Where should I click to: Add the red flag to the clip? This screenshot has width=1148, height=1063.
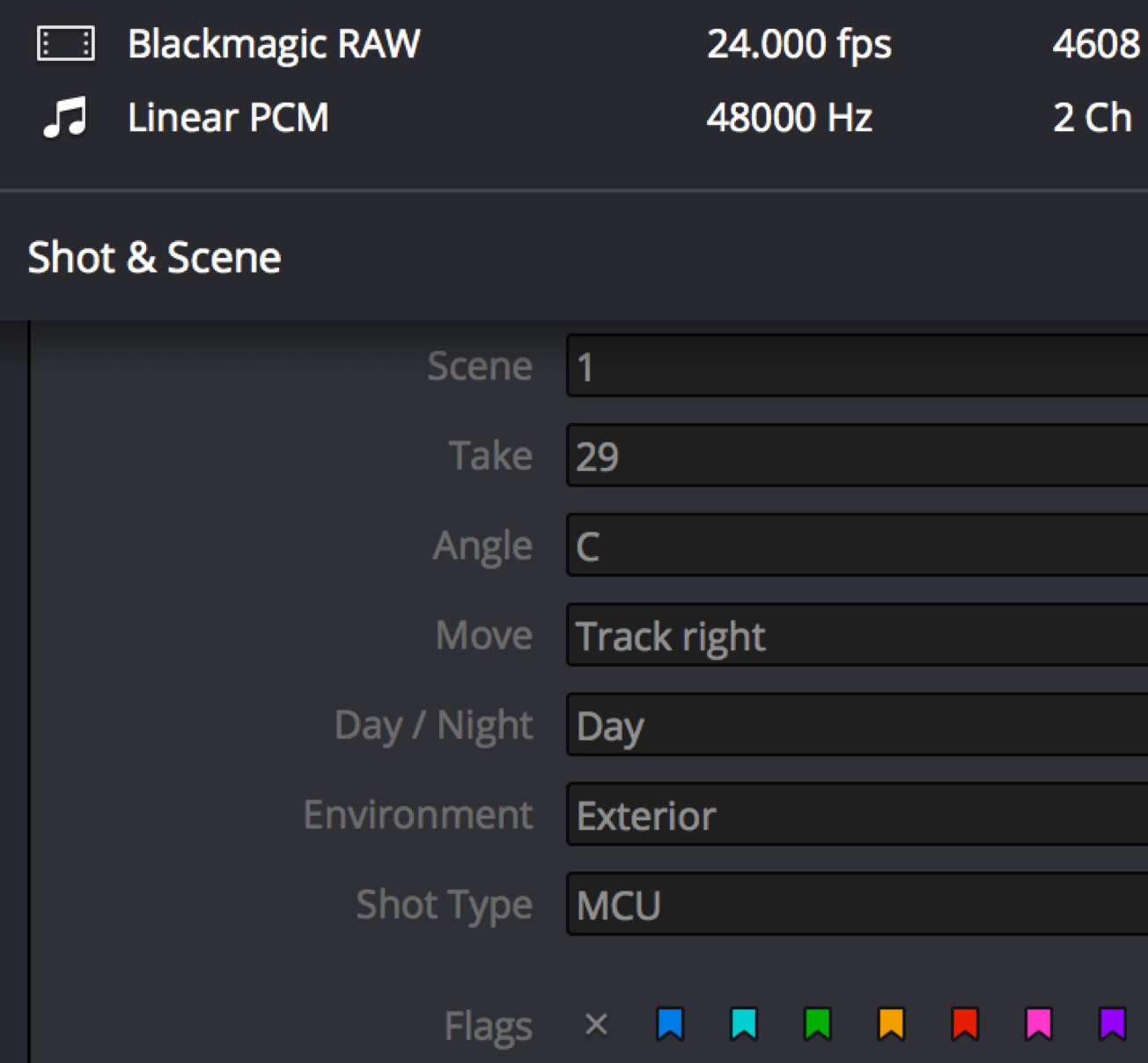point(964,1023)
